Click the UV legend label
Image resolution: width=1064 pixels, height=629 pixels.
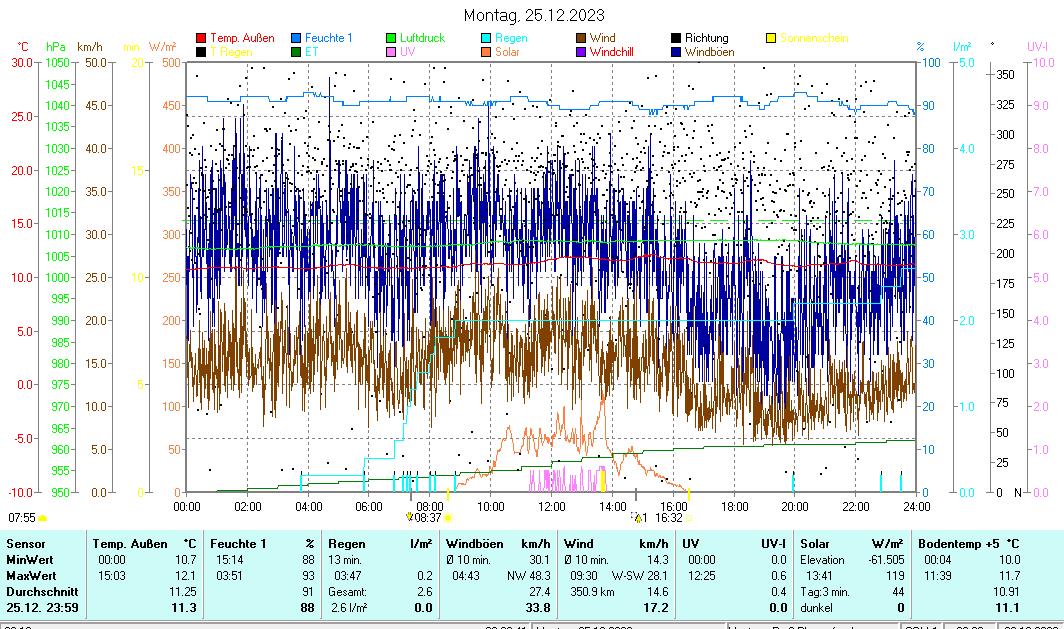407,51
